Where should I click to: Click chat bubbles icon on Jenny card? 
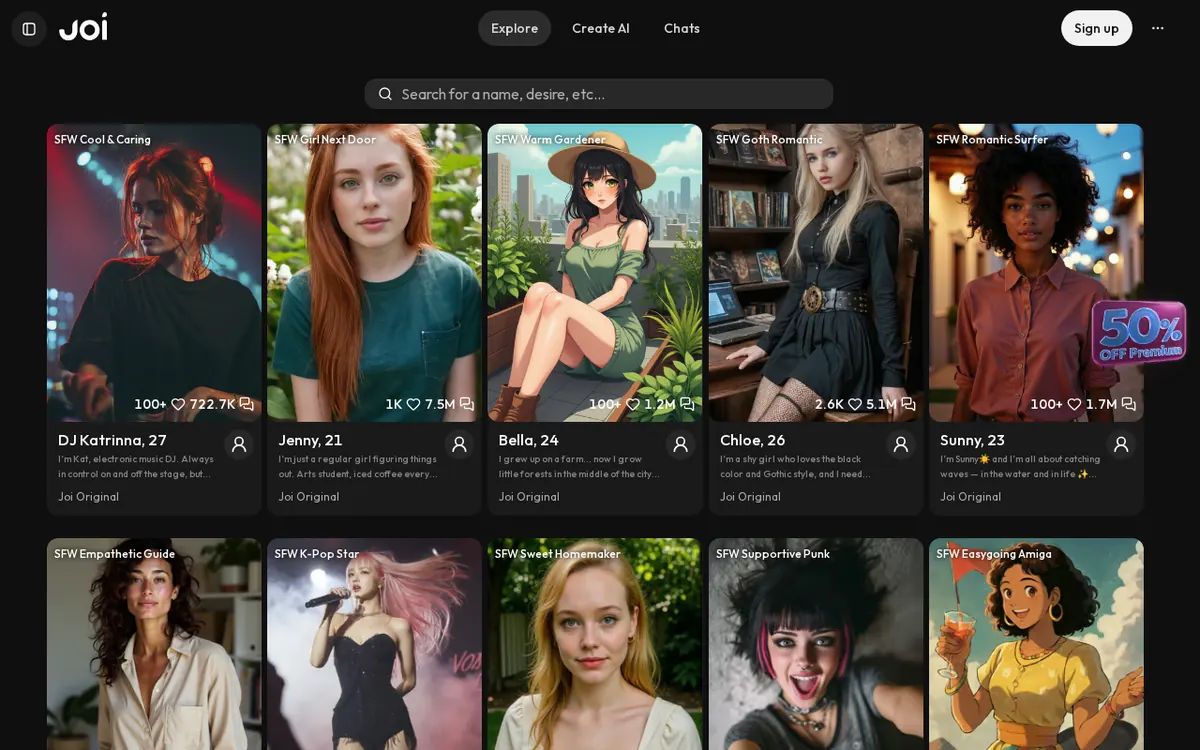[x=466, y=404]
